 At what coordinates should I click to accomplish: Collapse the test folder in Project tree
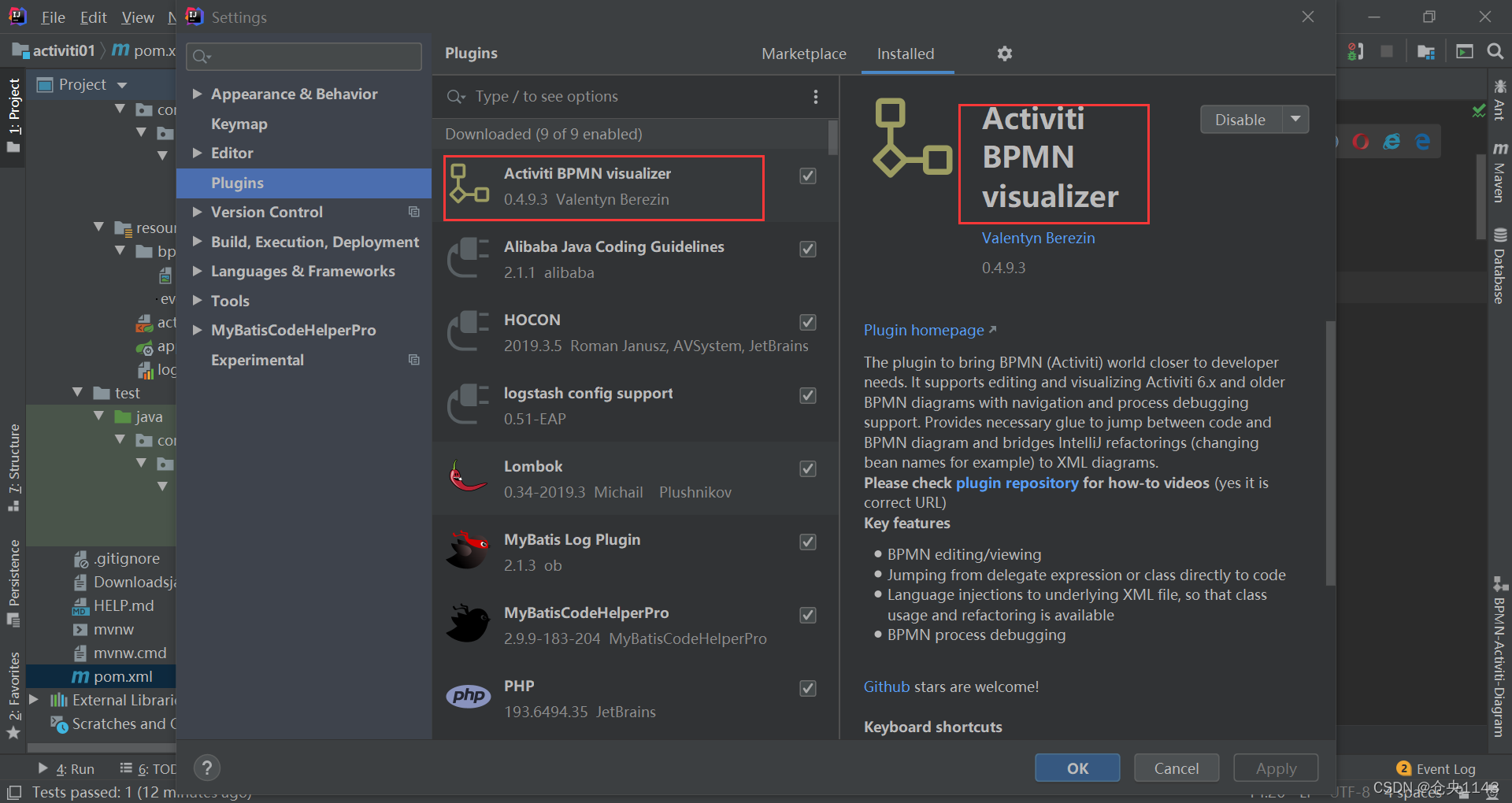click(77, 393)
